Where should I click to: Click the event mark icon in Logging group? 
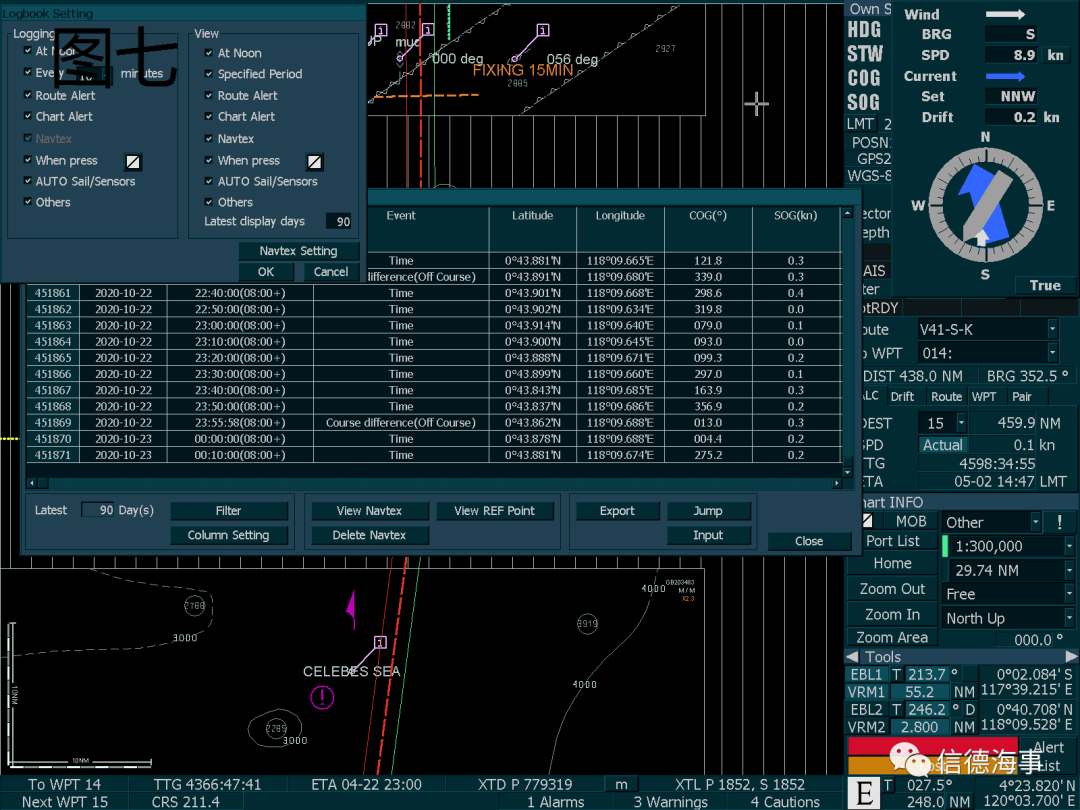pyautogui.click(x=133, y=161)
